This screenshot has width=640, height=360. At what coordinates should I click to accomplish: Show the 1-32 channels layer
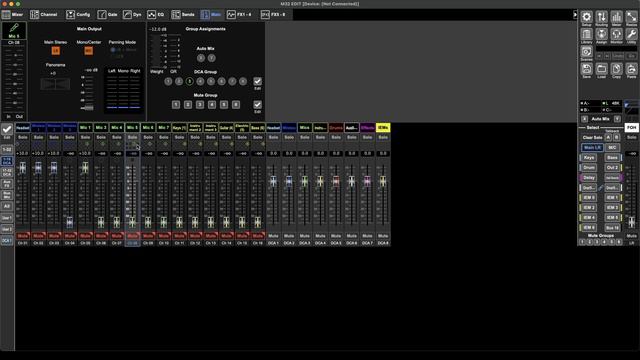(x=7, y=150)
